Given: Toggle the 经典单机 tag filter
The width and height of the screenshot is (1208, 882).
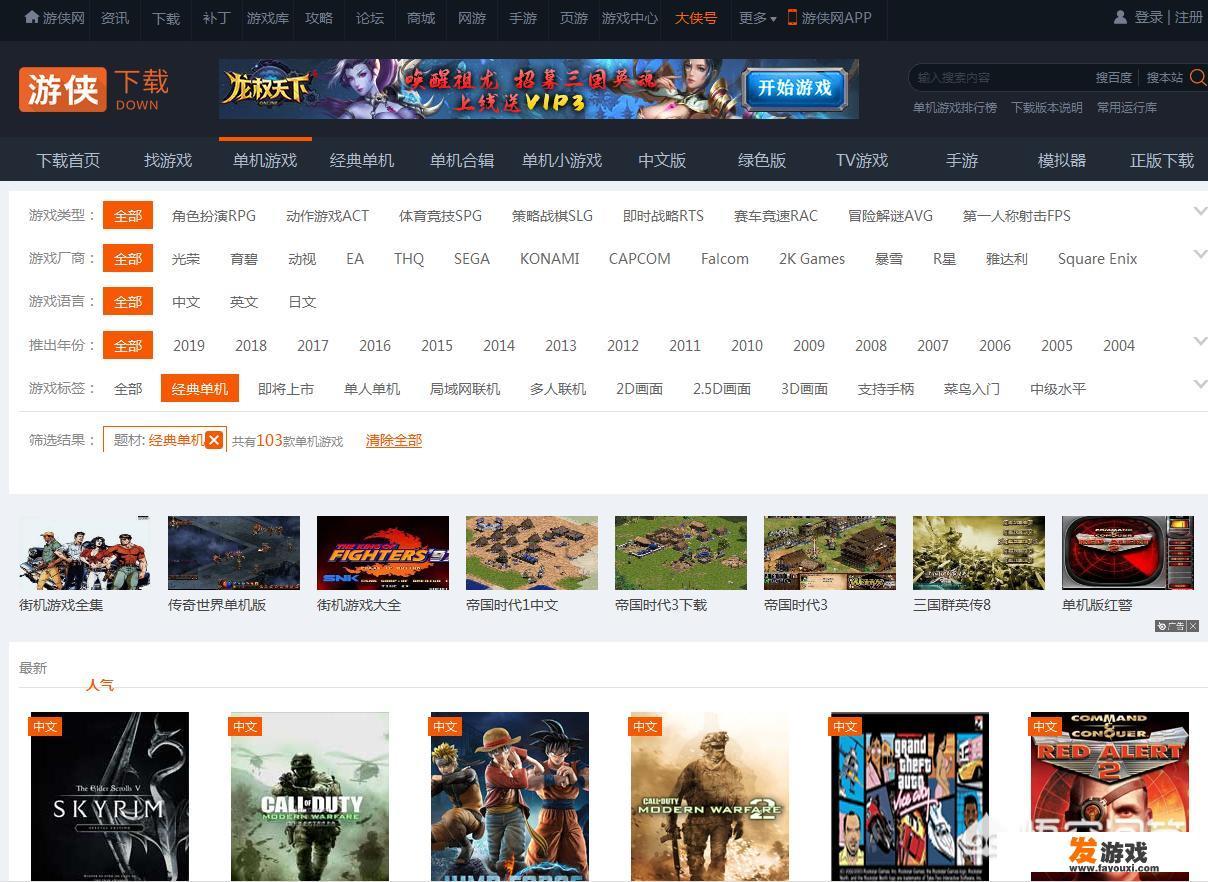Looking at the screenshot, I should click(200, 388).
